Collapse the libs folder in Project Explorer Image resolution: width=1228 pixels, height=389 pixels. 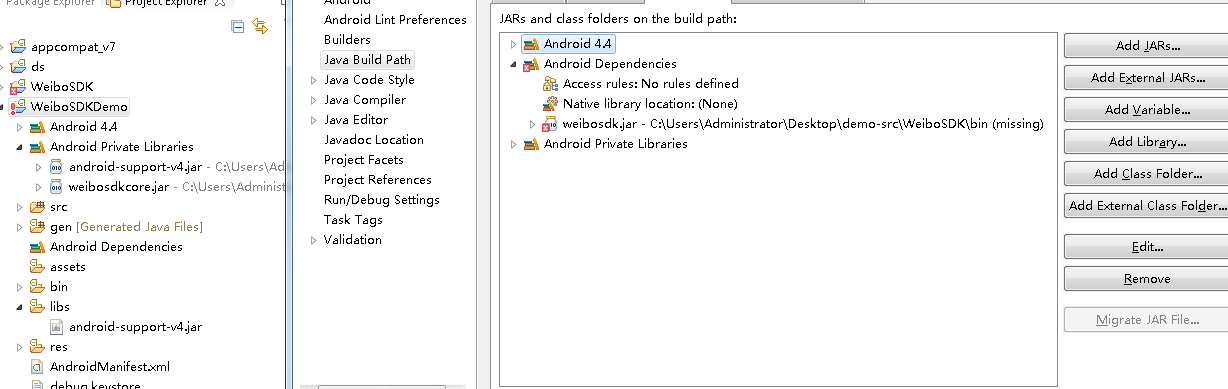19,307
